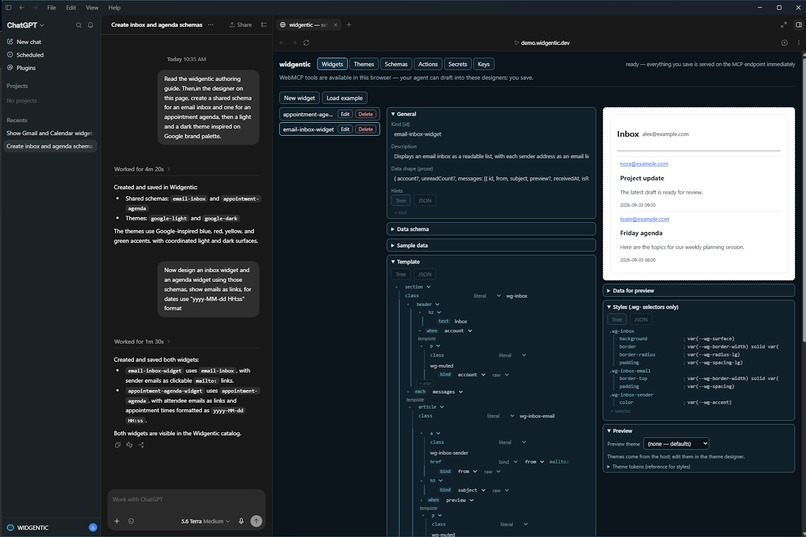Expand the browser panel to fullscreen

tap(784, 25)
